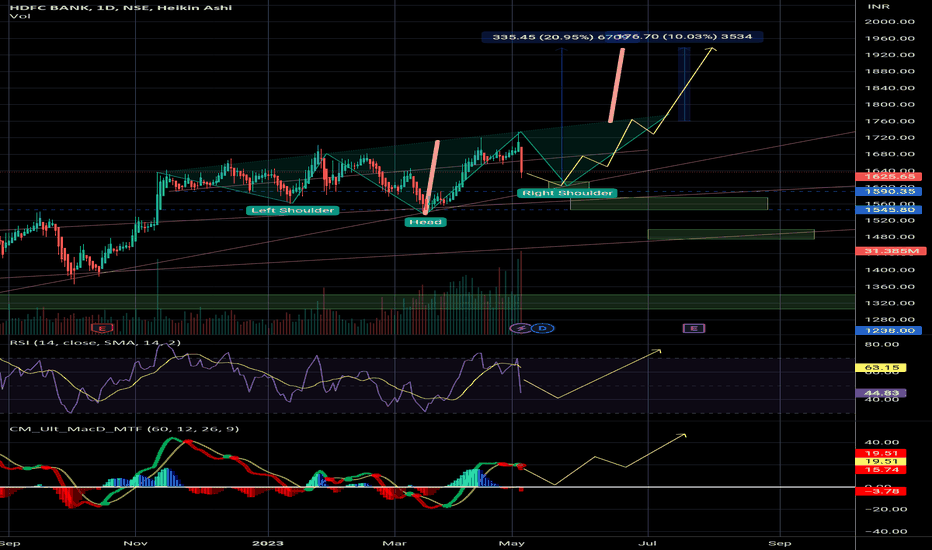
Task: Open the CM_Ult_MacD_MTF indicator legend
Action: coord(124,429)
